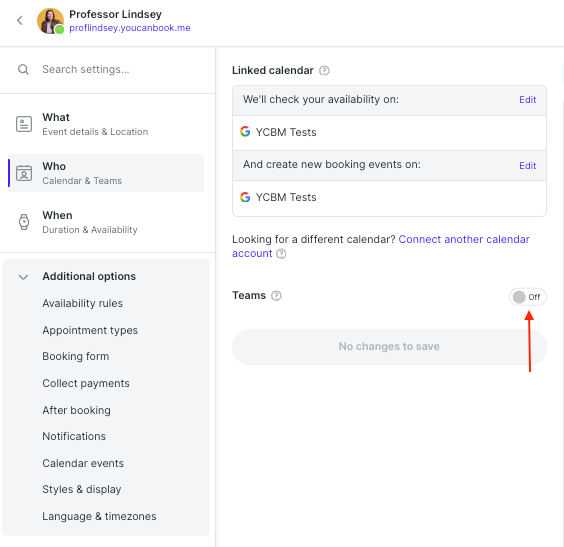Open the What Event details & Location tab
The image size is (564, 547).
click(x=106, y=124)
